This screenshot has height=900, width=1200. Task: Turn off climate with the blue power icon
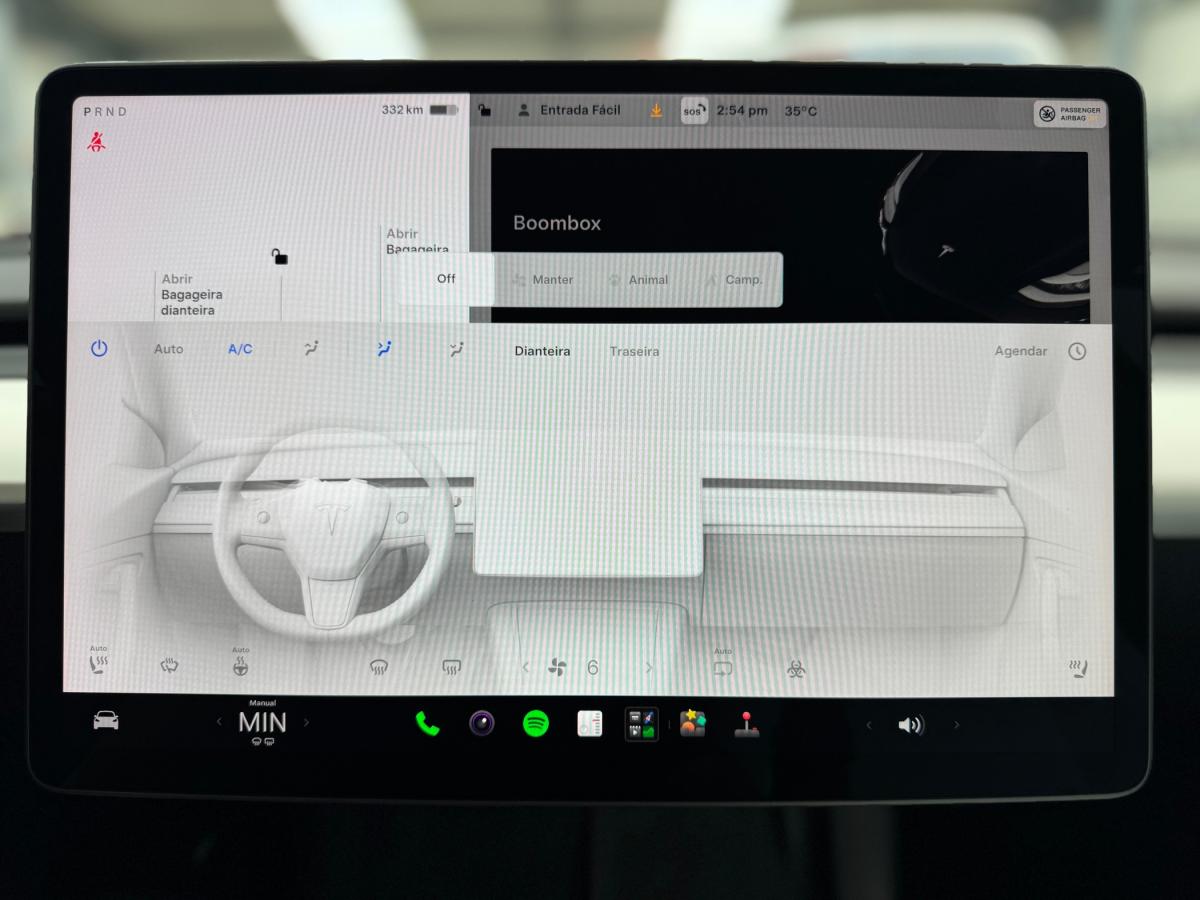click(99, 349)
